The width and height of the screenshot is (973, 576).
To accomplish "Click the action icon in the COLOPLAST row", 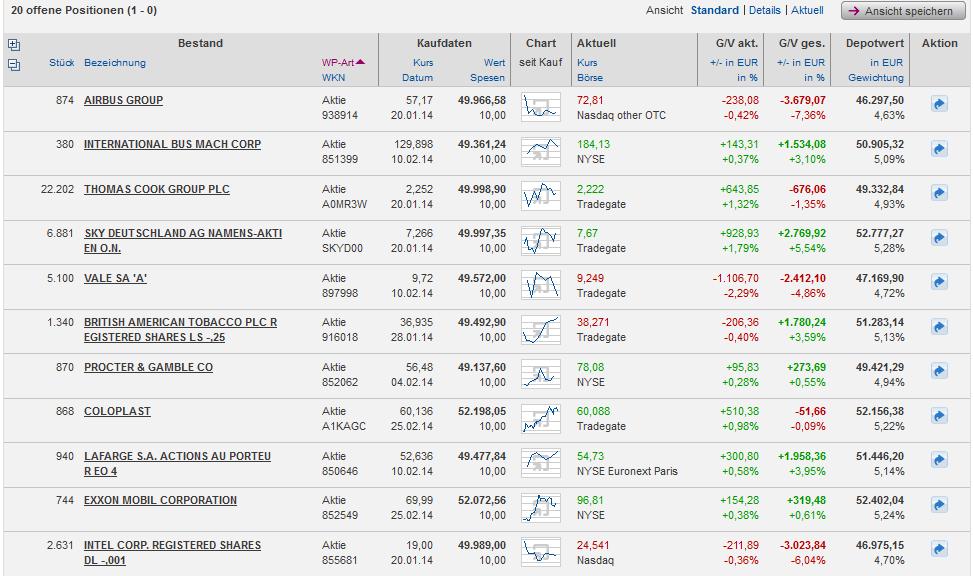I will 939,415.
